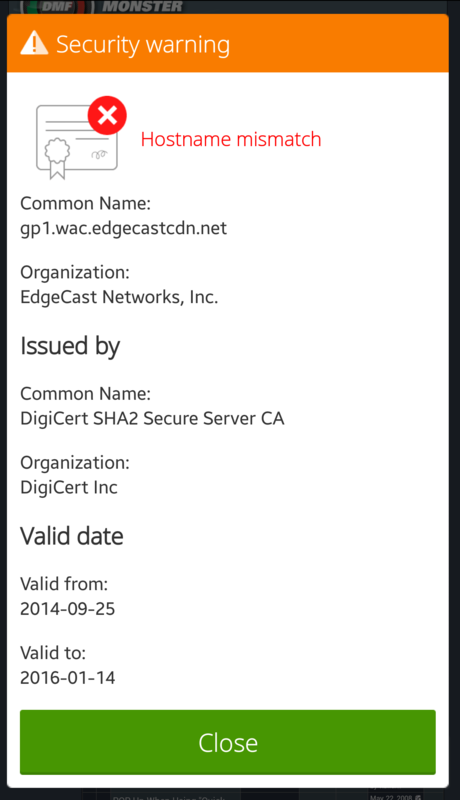Image resolution: width=460 pixels, height=800 pixels.
Task: Click the Valid date section heading
Action: [x=72, y=537]
